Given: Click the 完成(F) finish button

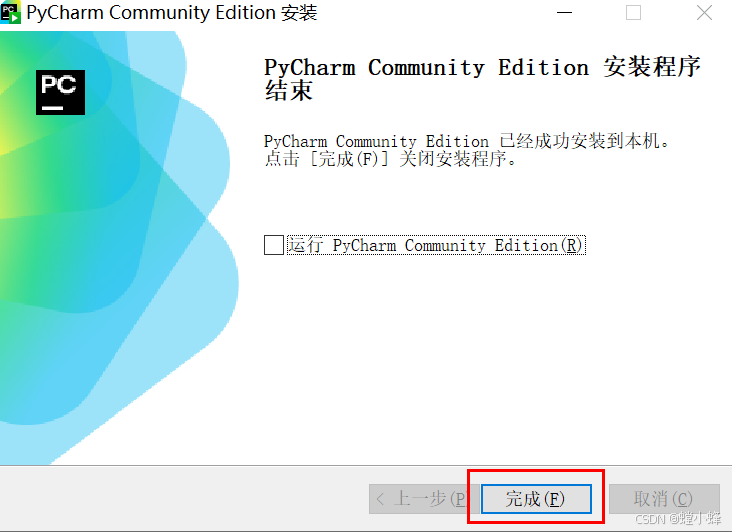Looking at the screenshot, I should point(536,499).
